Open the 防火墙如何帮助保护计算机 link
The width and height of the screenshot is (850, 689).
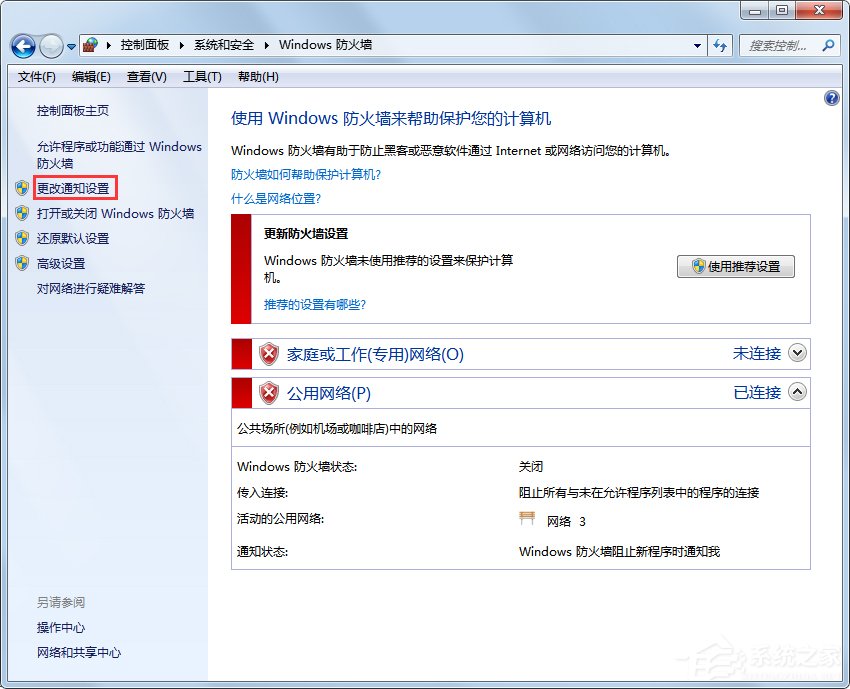pos(303,178)
